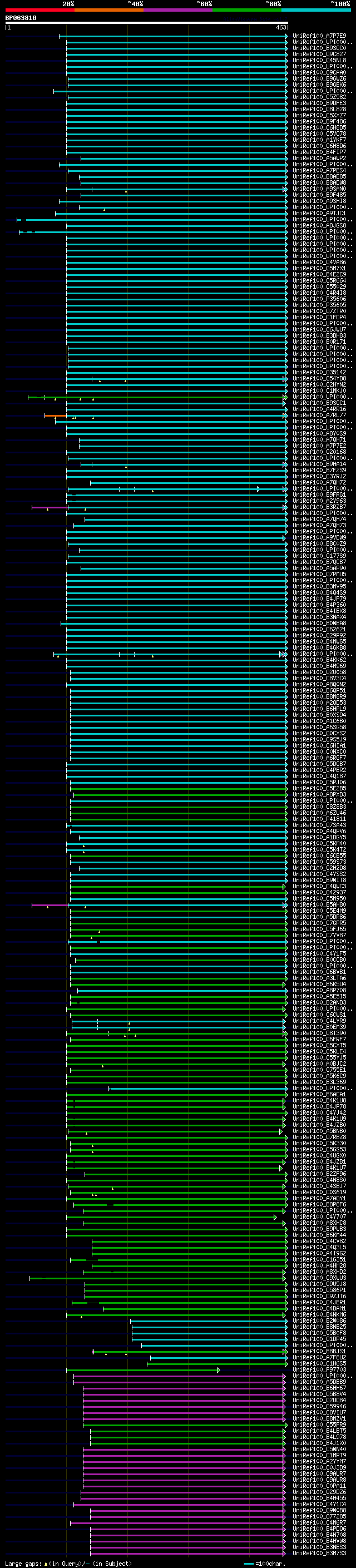Click the label UniRef100_B6QP51
The width and height of the screenshot is (356, 1568).
click(319, 691)
